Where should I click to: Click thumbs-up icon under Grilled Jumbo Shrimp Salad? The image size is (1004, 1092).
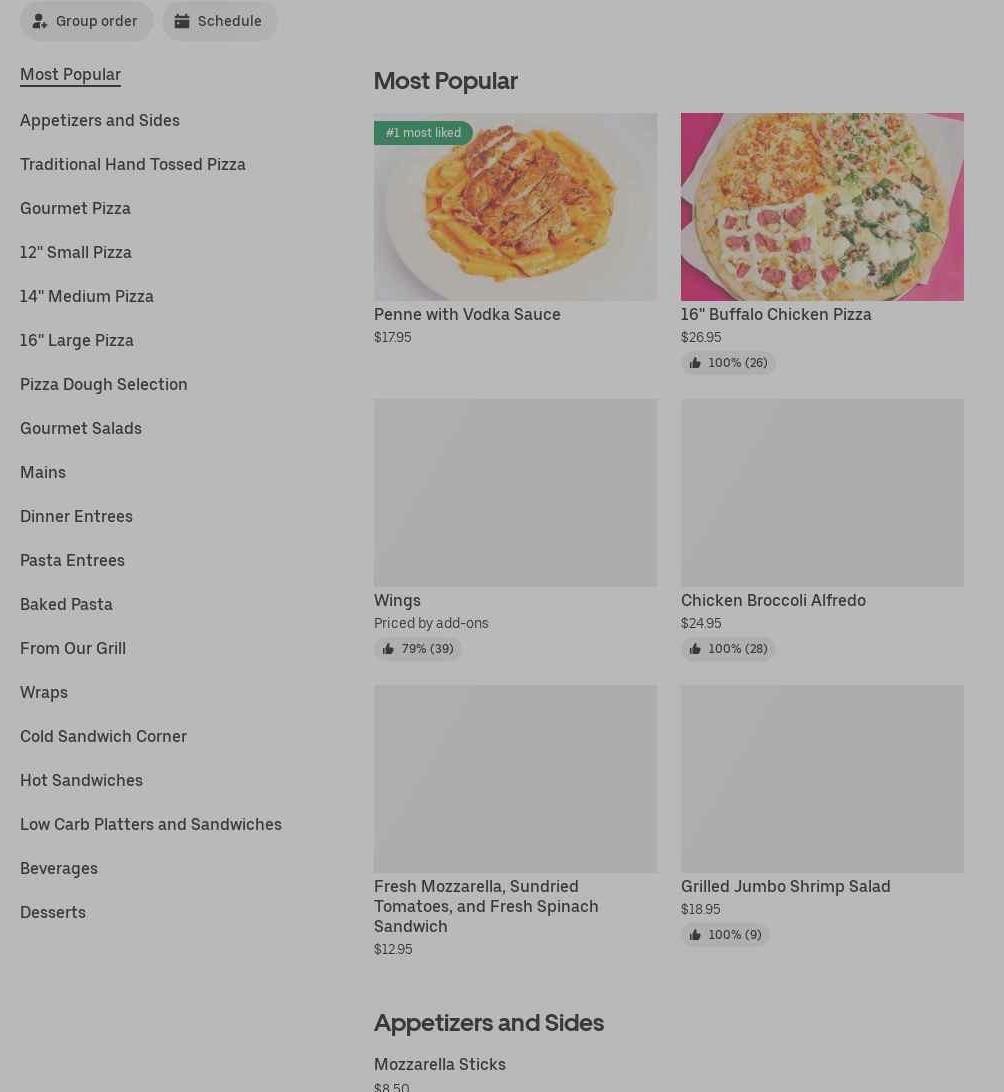click(x=695, y=935)
